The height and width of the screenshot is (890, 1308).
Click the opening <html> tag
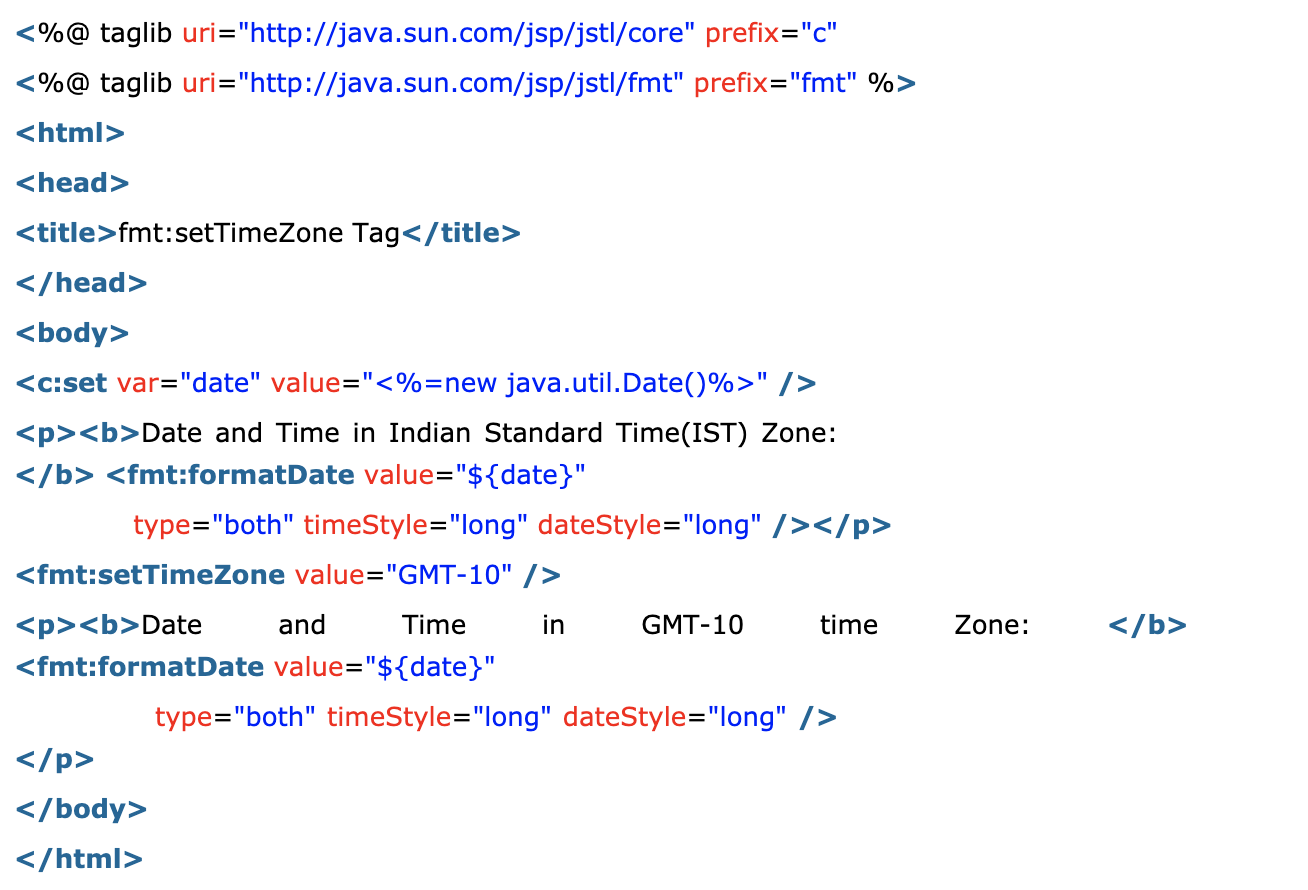point(70,133)
